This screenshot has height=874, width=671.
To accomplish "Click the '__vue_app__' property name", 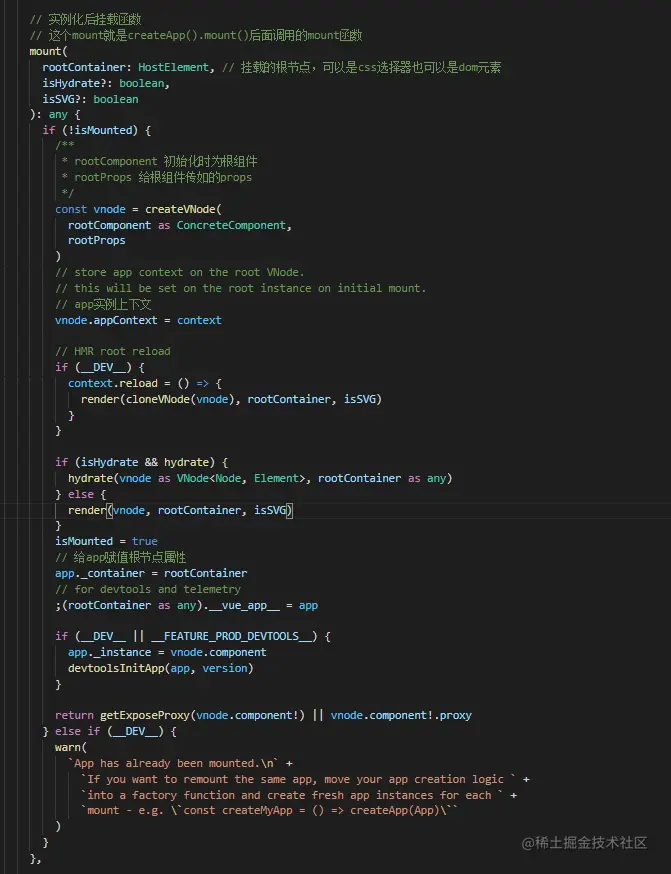I will (x=244, y=605).
